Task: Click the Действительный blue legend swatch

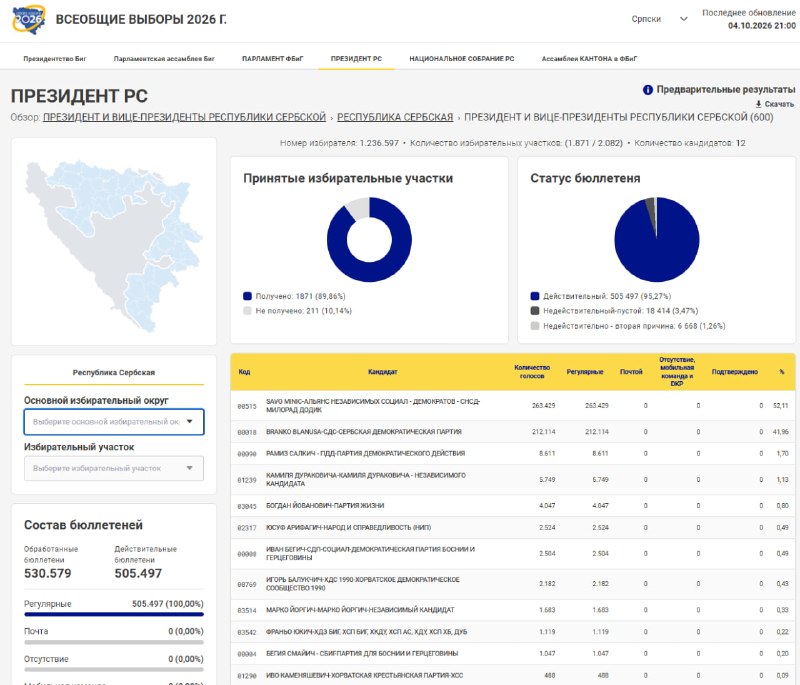Action: click(x=535, y=296)
